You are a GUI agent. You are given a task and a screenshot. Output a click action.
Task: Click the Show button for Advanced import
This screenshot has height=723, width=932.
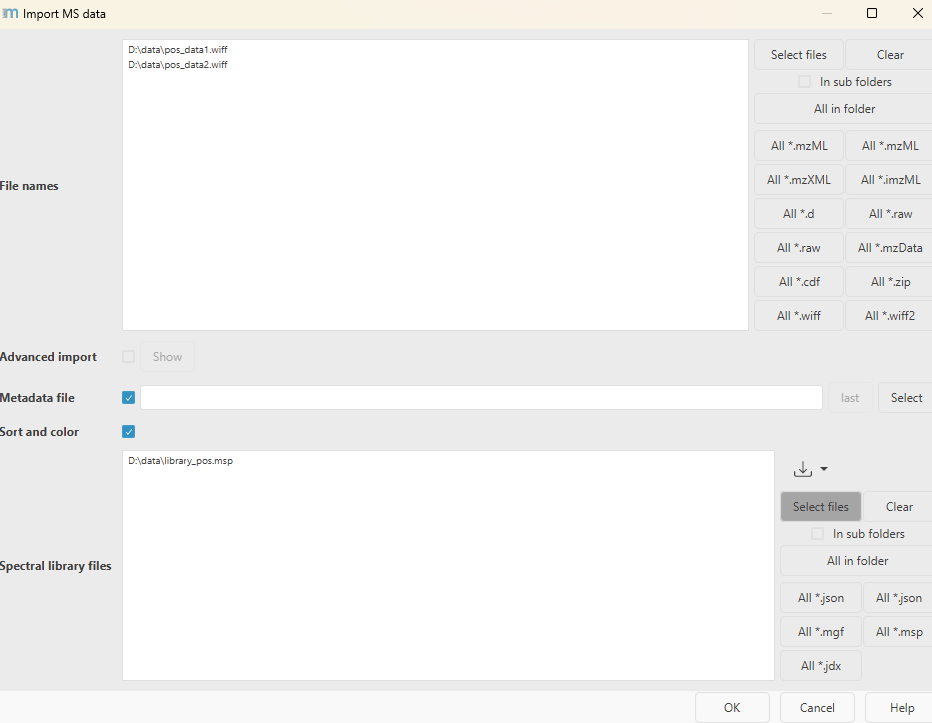(x=167, y=357)
